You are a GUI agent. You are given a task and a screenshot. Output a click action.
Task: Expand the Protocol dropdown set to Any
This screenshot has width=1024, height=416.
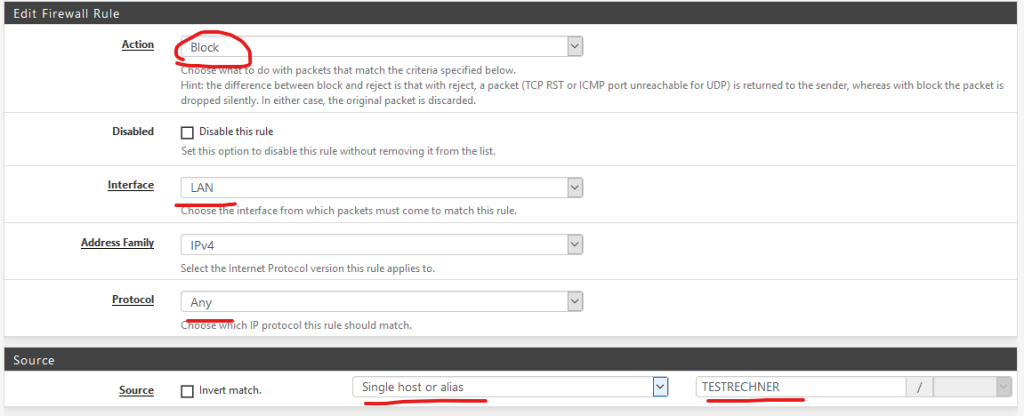tap(381, 302)
